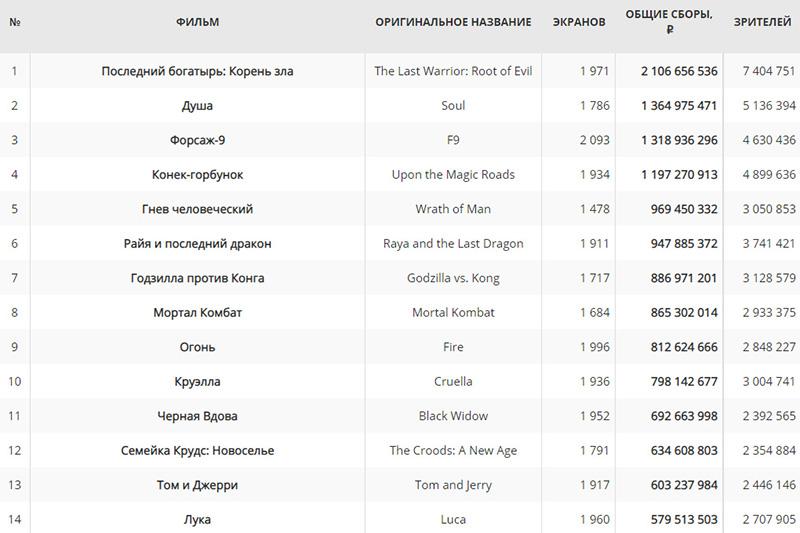Viewport: 800px width, 533px height.
Task: Click the ФИЛЬМ column header
Action: coord(197,22)
